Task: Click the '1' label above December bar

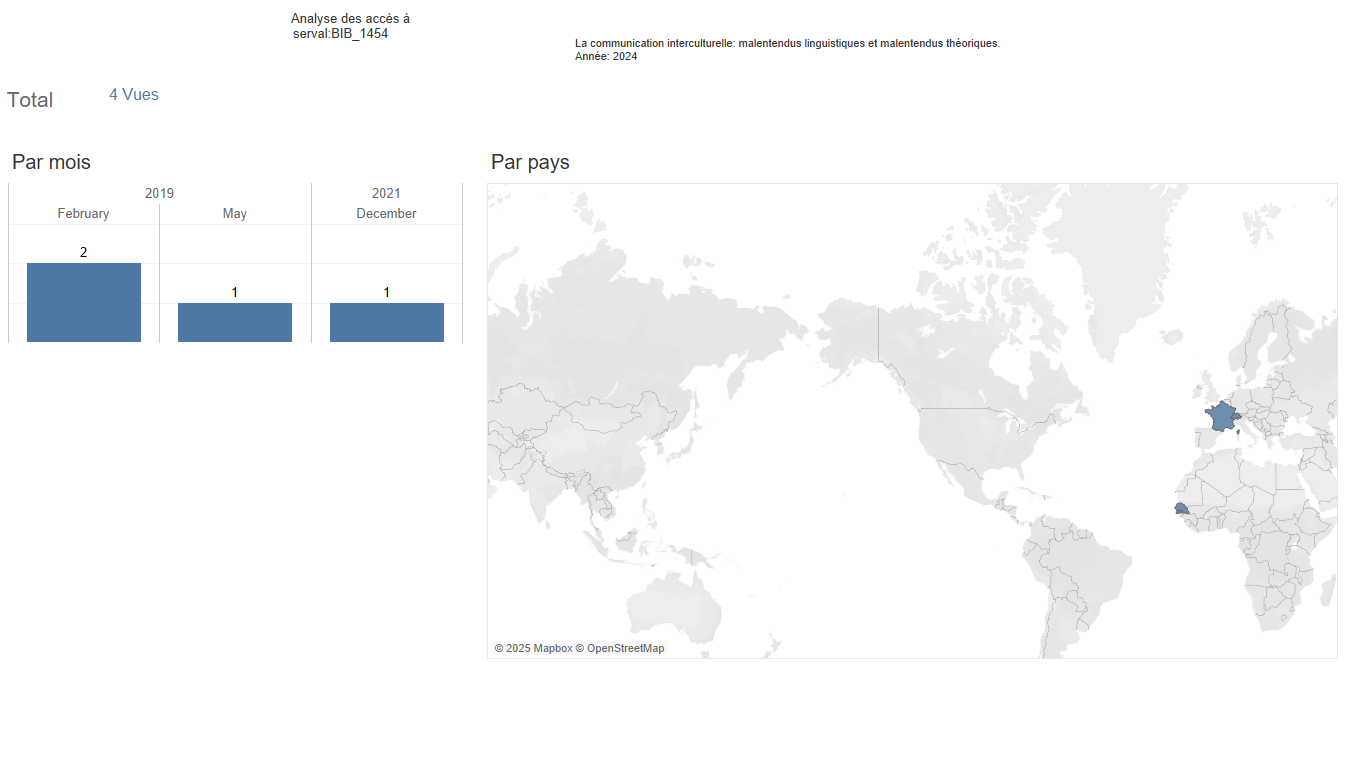Action: click(x=386, y=292)
